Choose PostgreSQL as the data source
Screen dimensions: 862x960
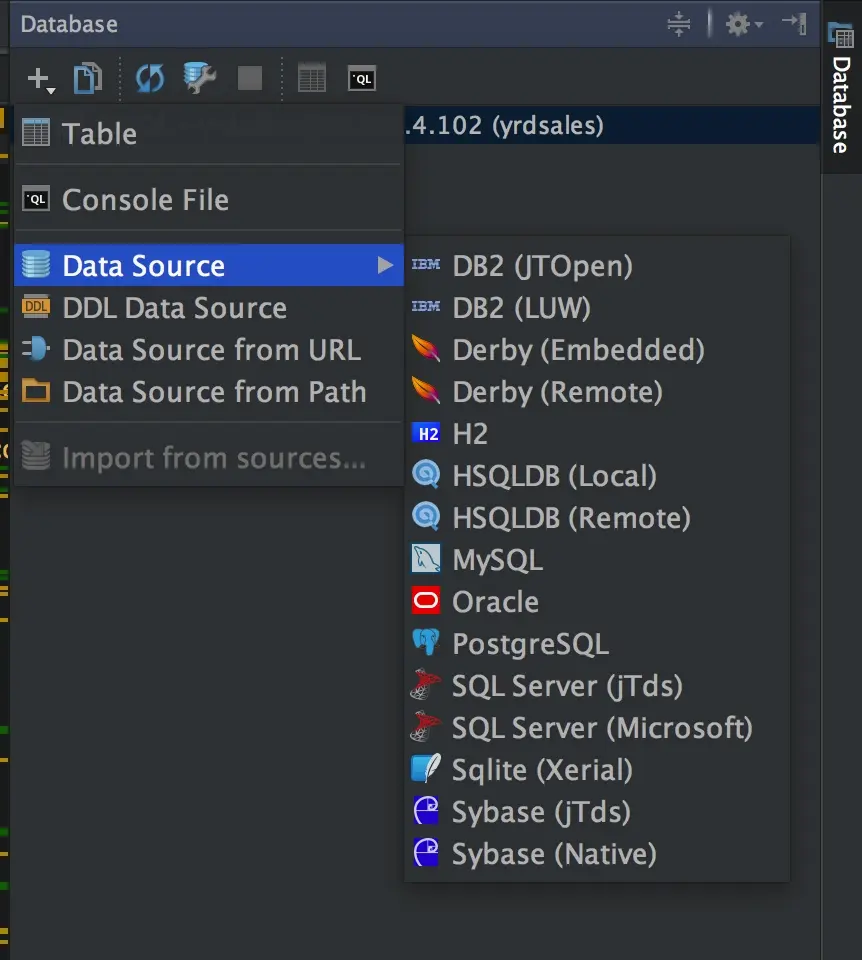[x=530, y=644]
